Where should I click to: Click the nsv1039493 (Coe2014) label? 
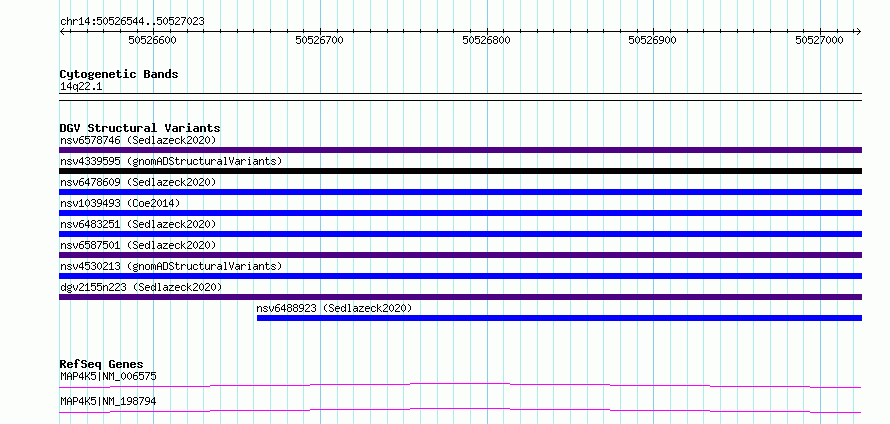point(120,203)
